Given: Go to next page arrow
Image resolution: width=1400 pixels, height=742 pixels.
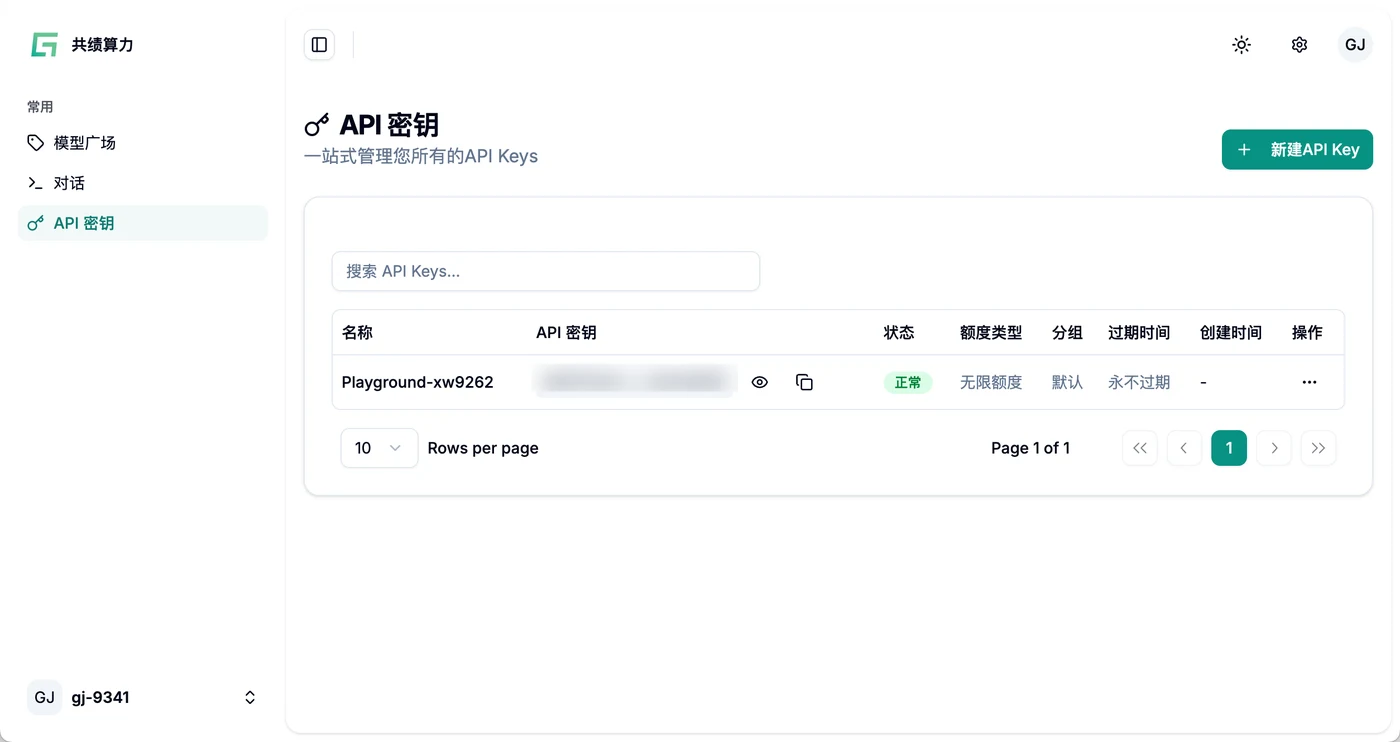Looking at the screenshot, I should click(1274, 448).
